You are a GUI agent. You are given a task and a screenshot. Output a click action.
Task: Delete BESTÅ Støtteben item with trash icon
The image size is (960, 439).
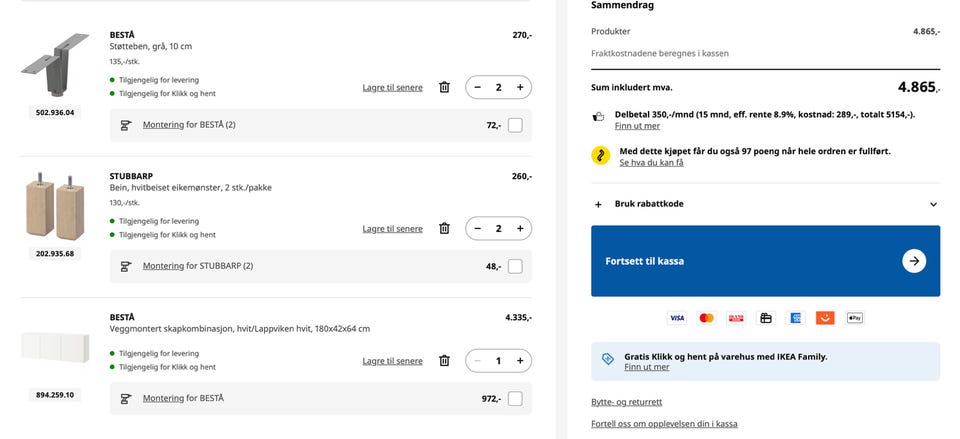tap(444, 87)
